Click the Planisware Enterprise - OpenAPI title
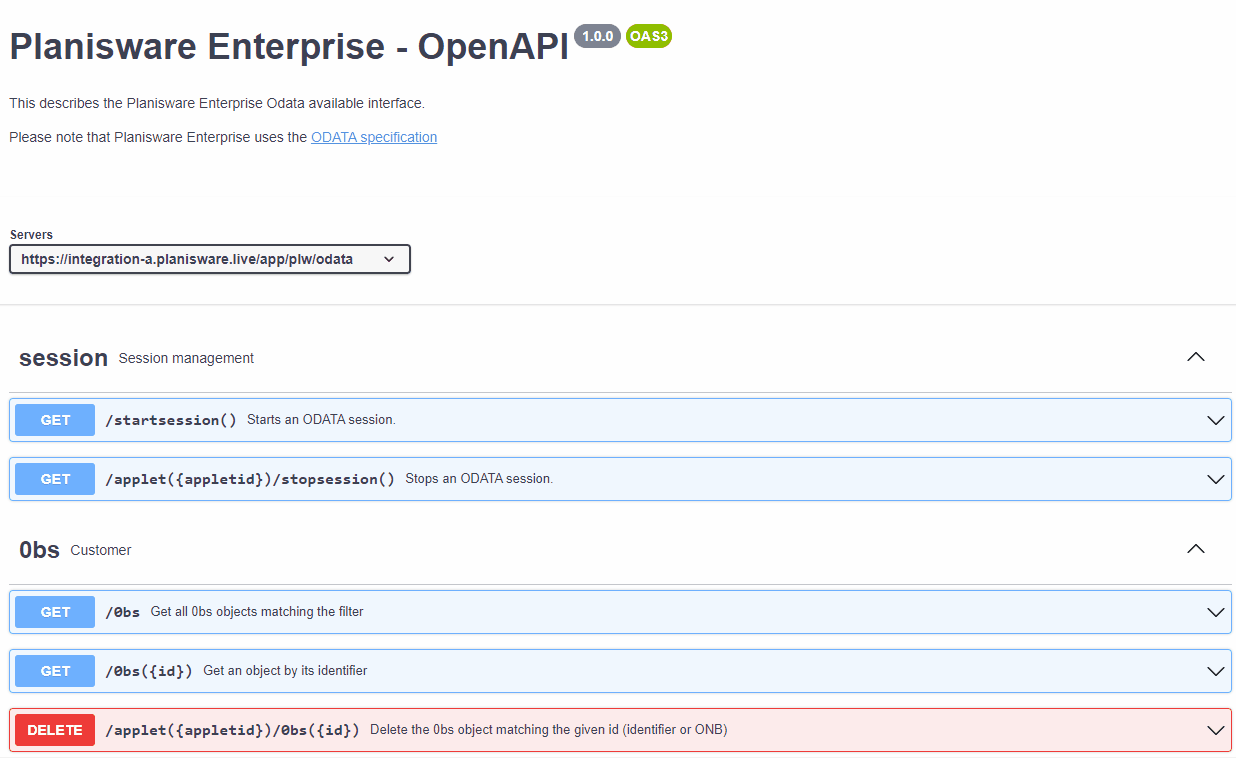The width and height of the screenshot is (1236, 758). [289, 46]
